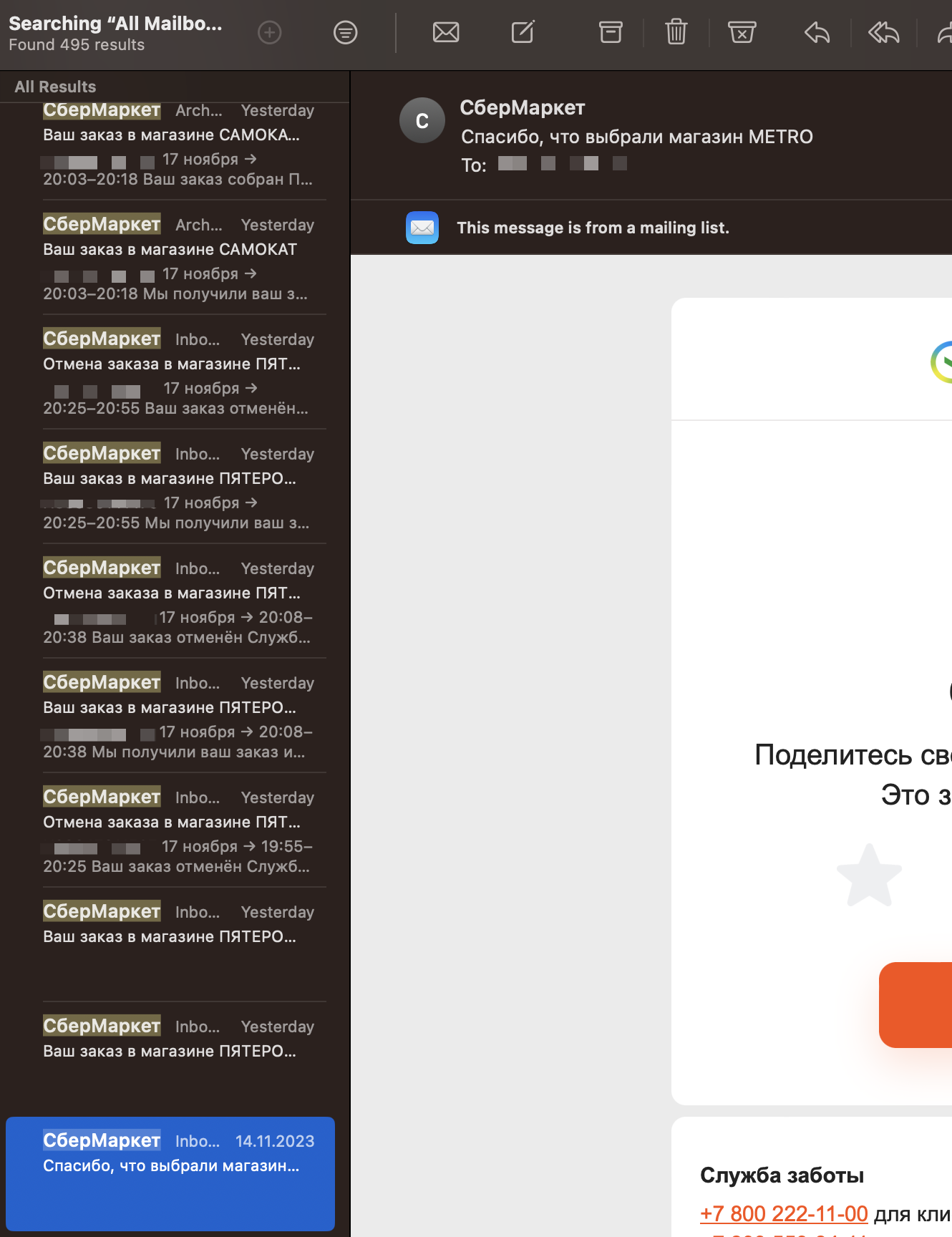Delete the message with the trash icon
The height and width of the screenshot is (1237, 952).
click(676, 32)
